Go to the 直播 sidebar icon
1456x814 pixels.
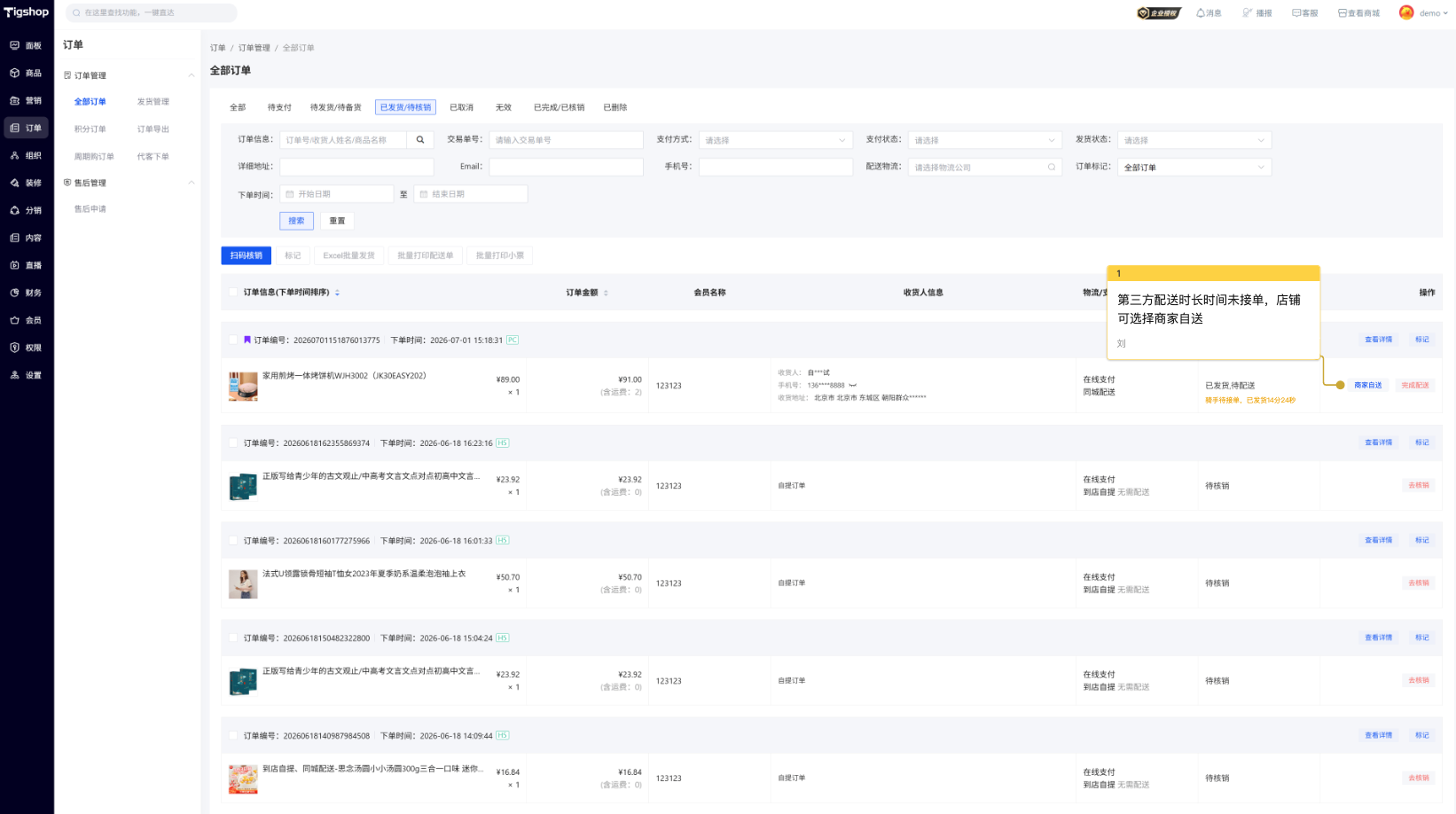coord(15,265)
